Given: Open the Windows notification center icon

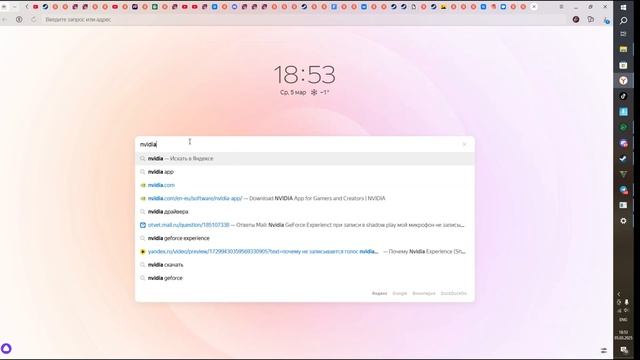Looking at the screenshot, I should tap(624, 350).
